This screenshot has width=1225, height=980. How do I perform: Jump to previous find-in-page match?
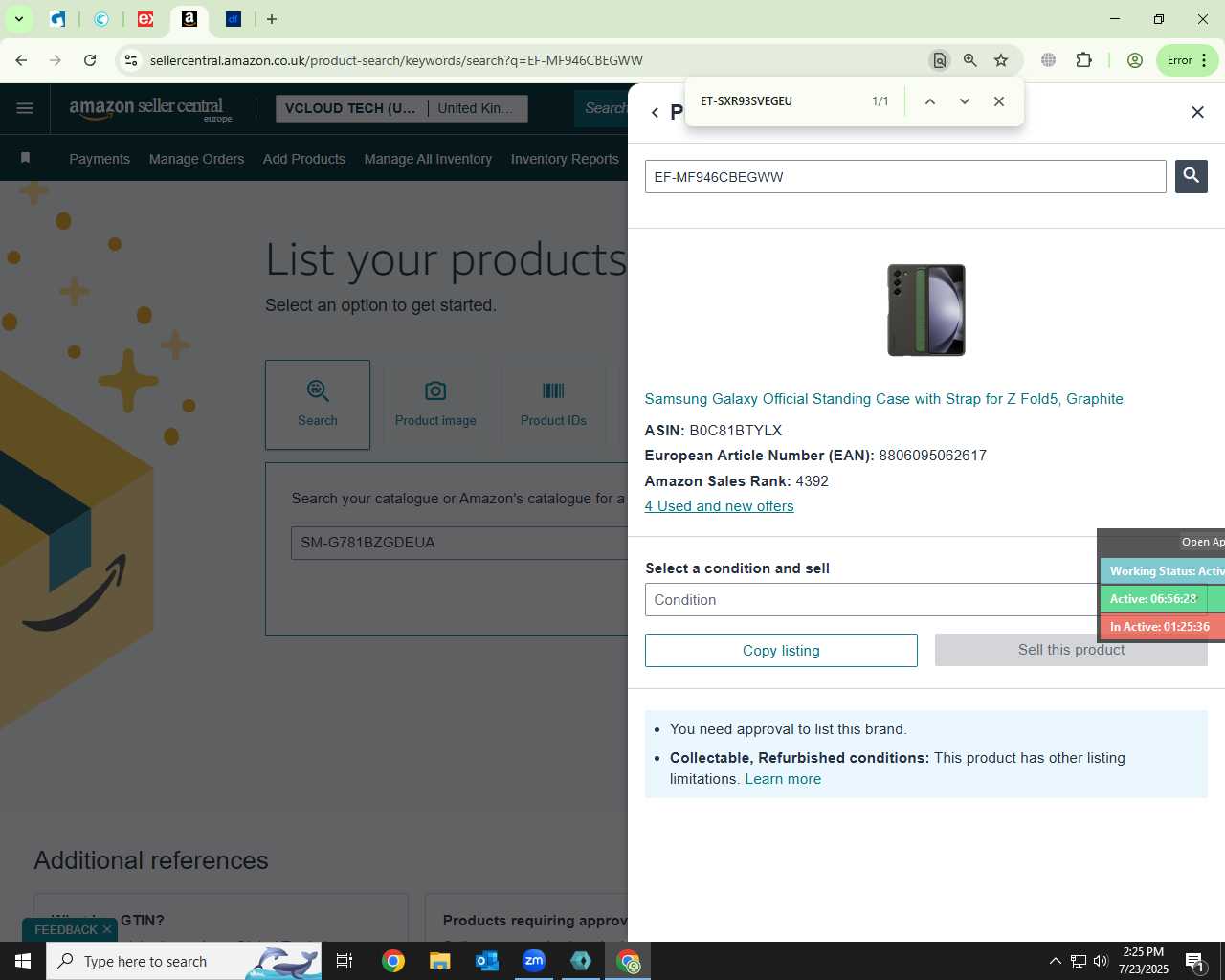click(929, 101)
